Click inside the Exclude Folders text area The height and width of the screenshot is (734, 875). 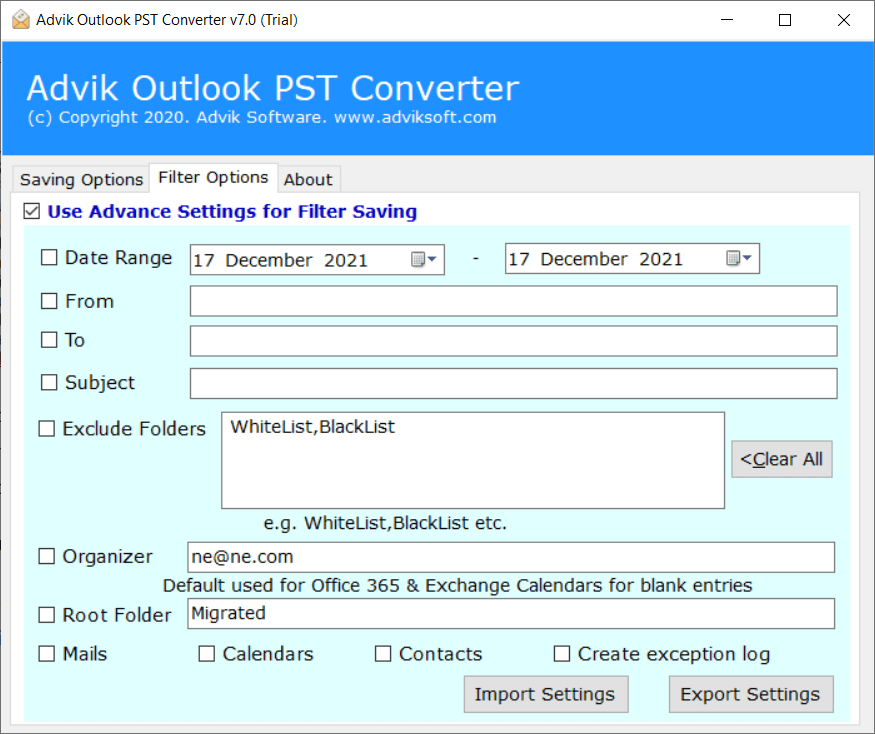473,460
